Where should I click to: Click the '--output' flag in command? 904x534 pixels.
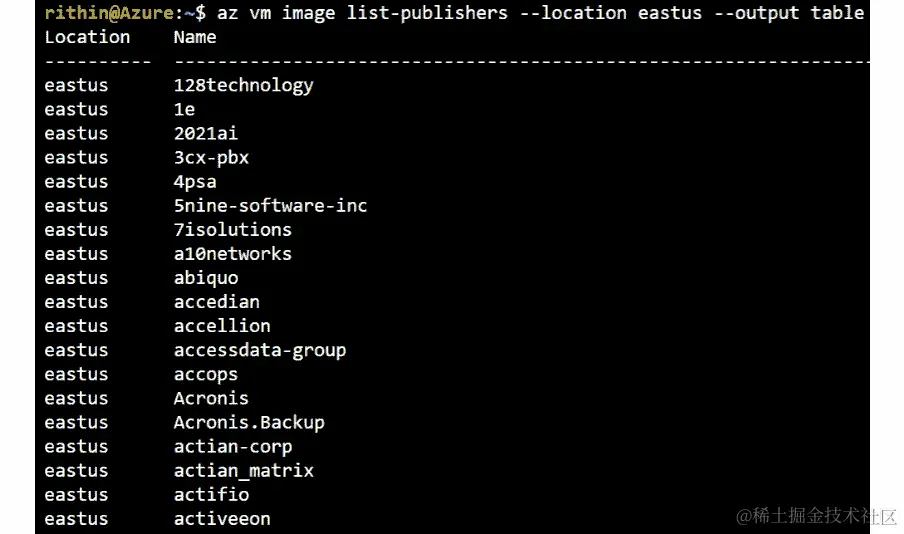click(x=756, y=13)
